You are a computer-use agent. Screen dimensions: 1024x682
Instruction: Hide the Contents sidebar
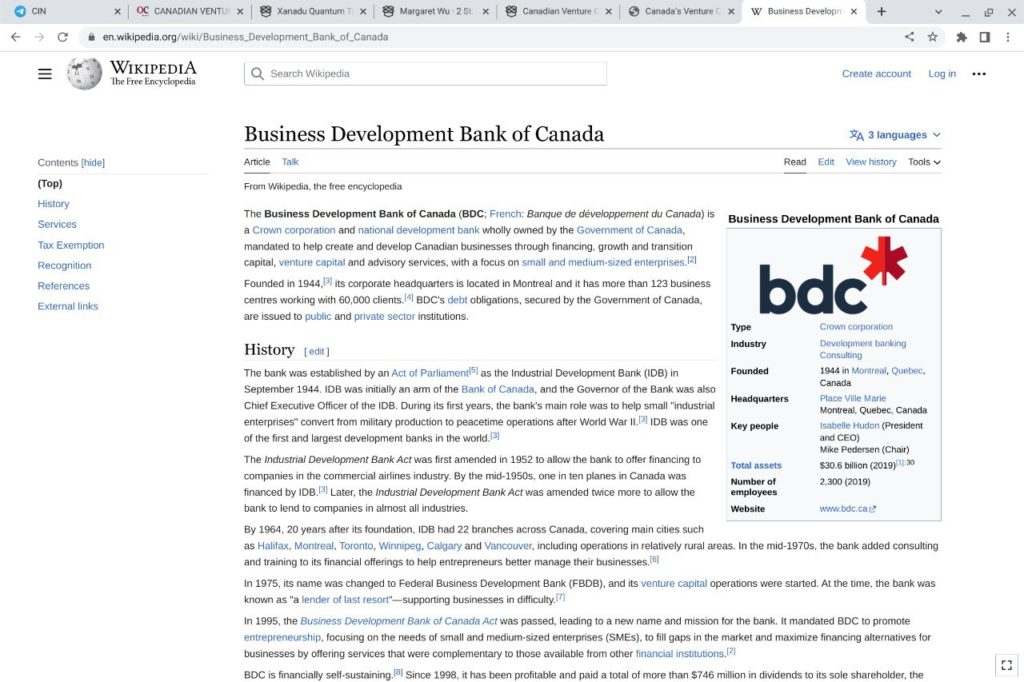click(93, 163)
